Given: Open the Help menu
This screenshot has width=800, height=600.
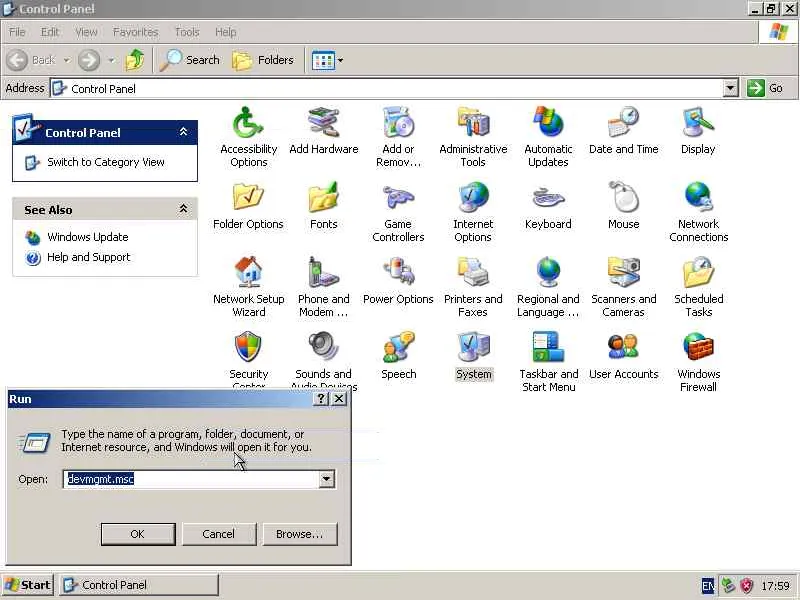Looking at the screenshot, I should point(225,32).
